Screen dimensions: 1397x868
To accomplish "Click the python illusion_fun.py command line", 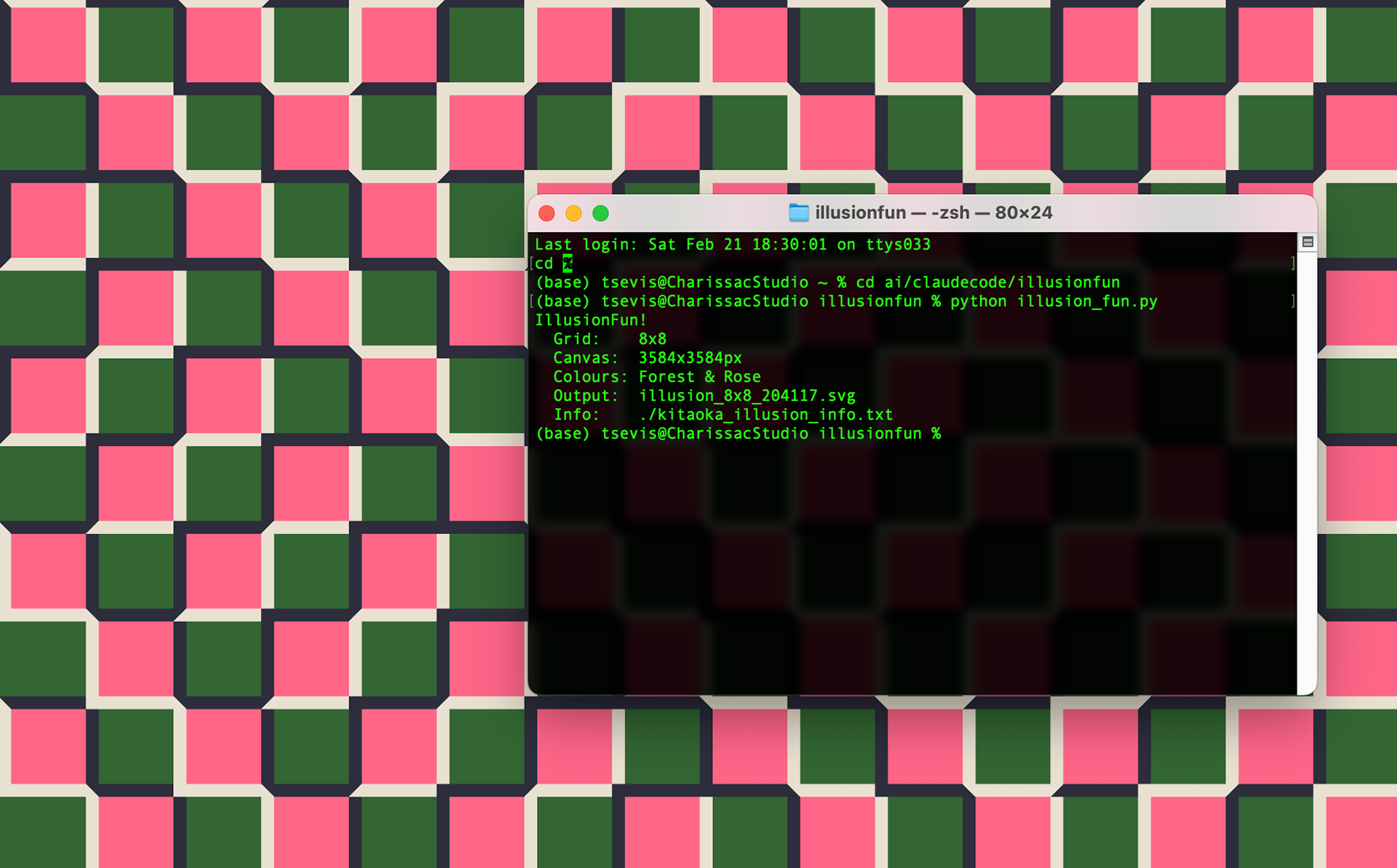I will point(1054,301).
